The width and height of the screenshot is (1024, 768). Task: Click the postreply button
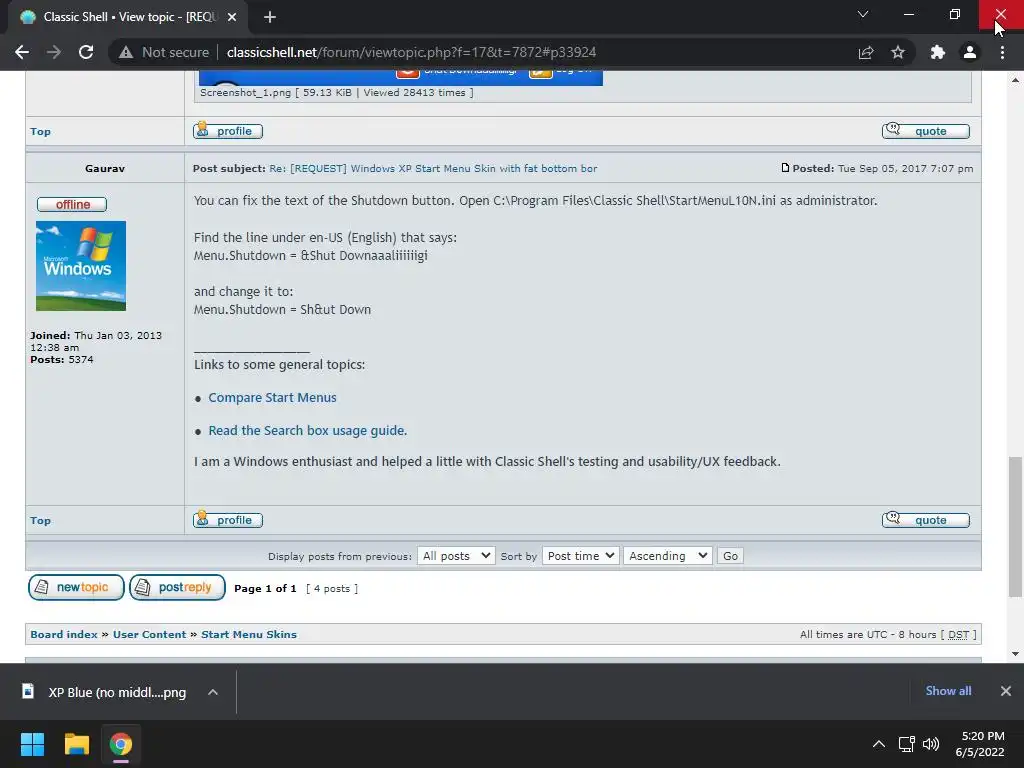178,587
